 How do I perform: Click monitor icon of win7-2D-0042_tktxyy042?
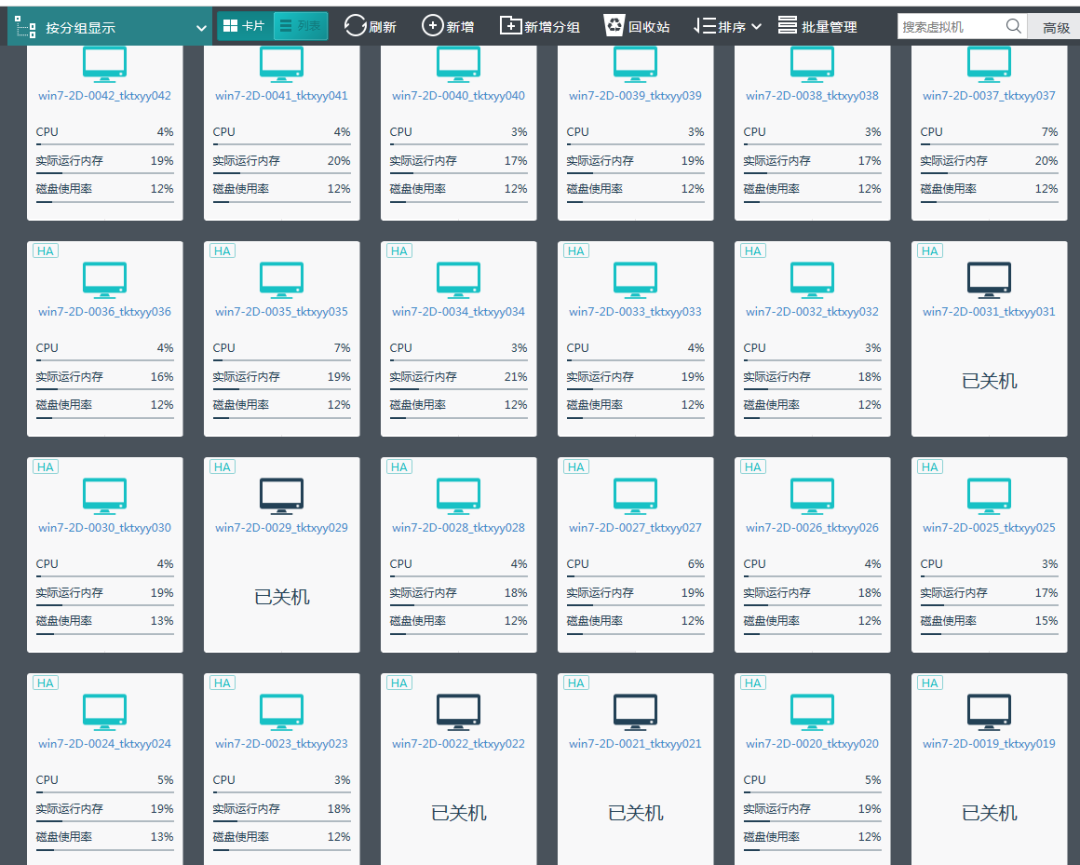(x=105, y=64)
